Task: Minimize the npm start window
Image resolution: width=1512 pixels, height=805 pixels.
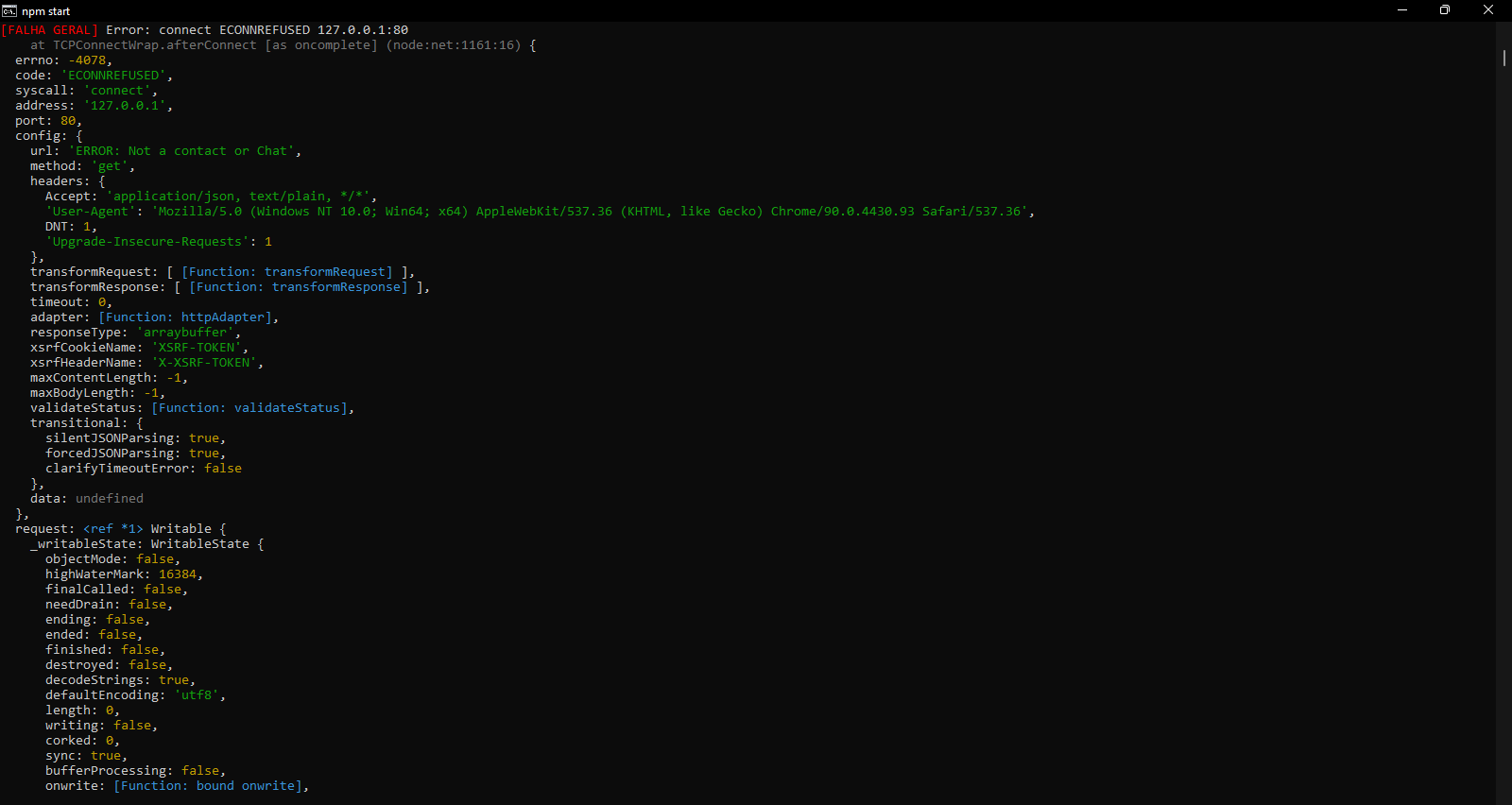Action: click(1402, 10)
